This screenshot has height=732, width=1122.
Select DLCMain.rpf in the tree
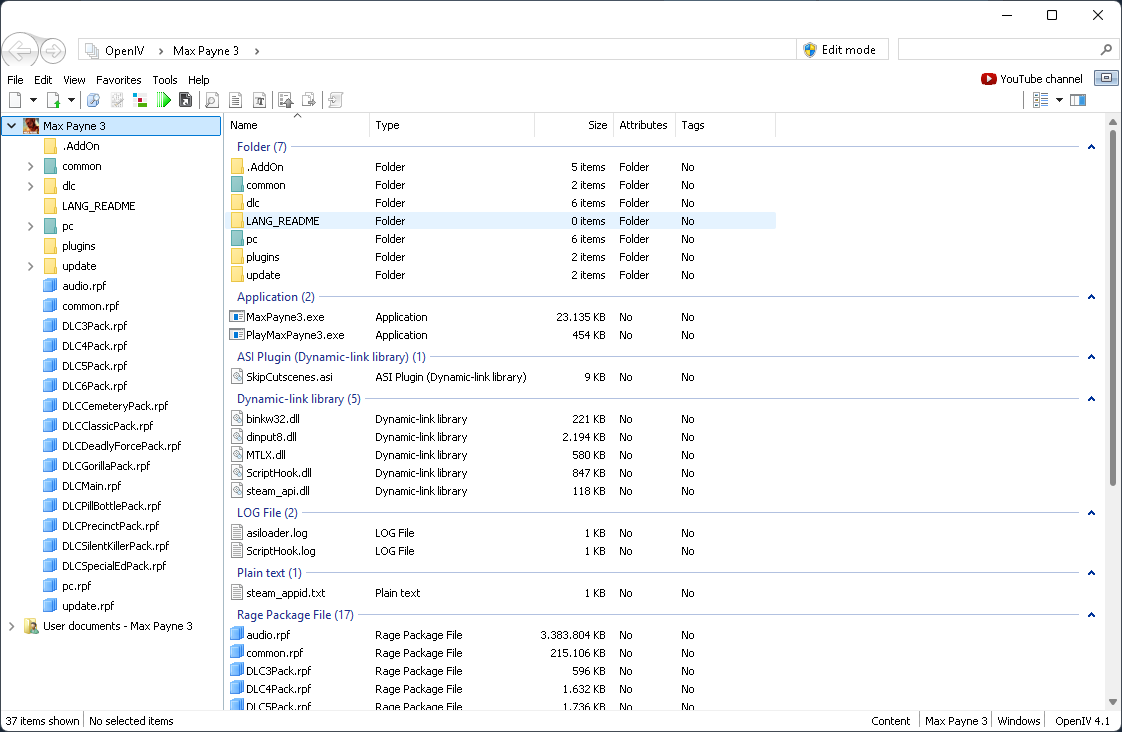click(92, 486)
